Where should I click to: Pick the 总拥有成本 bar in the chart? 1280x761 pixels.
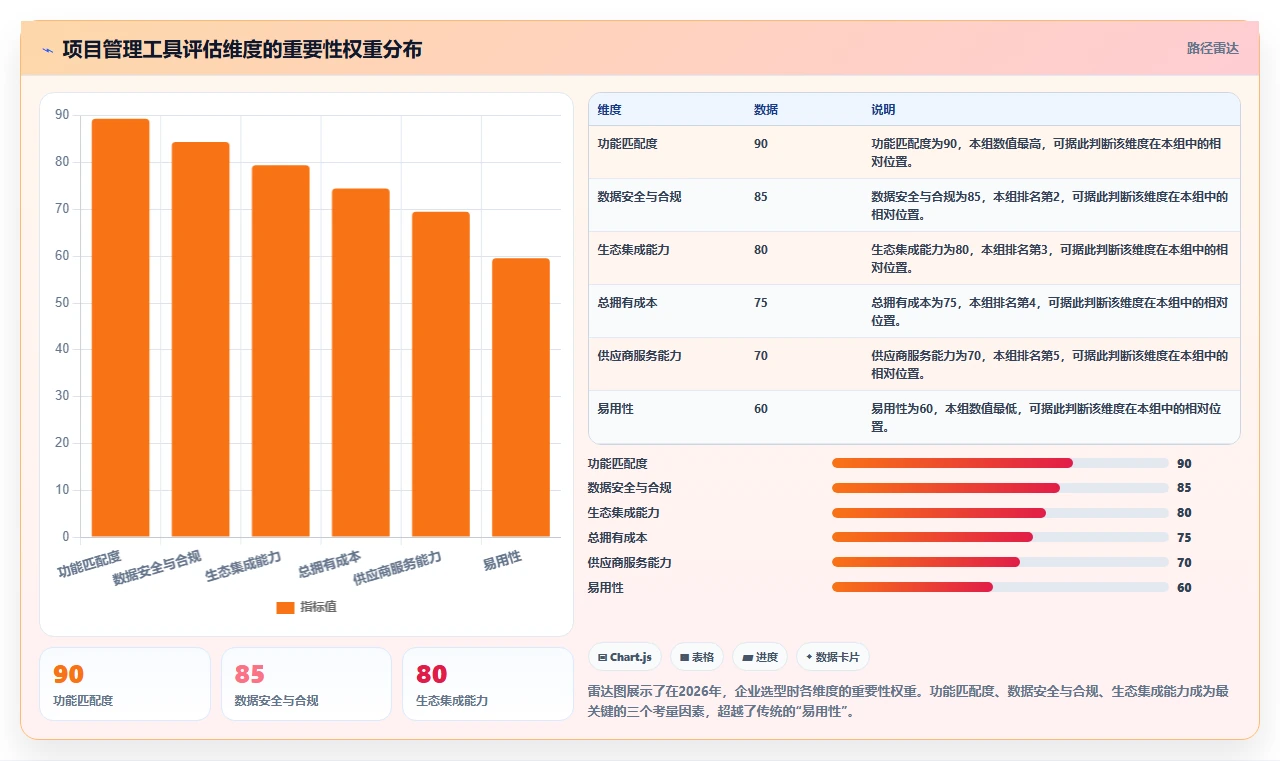click(x=361, y=363)
